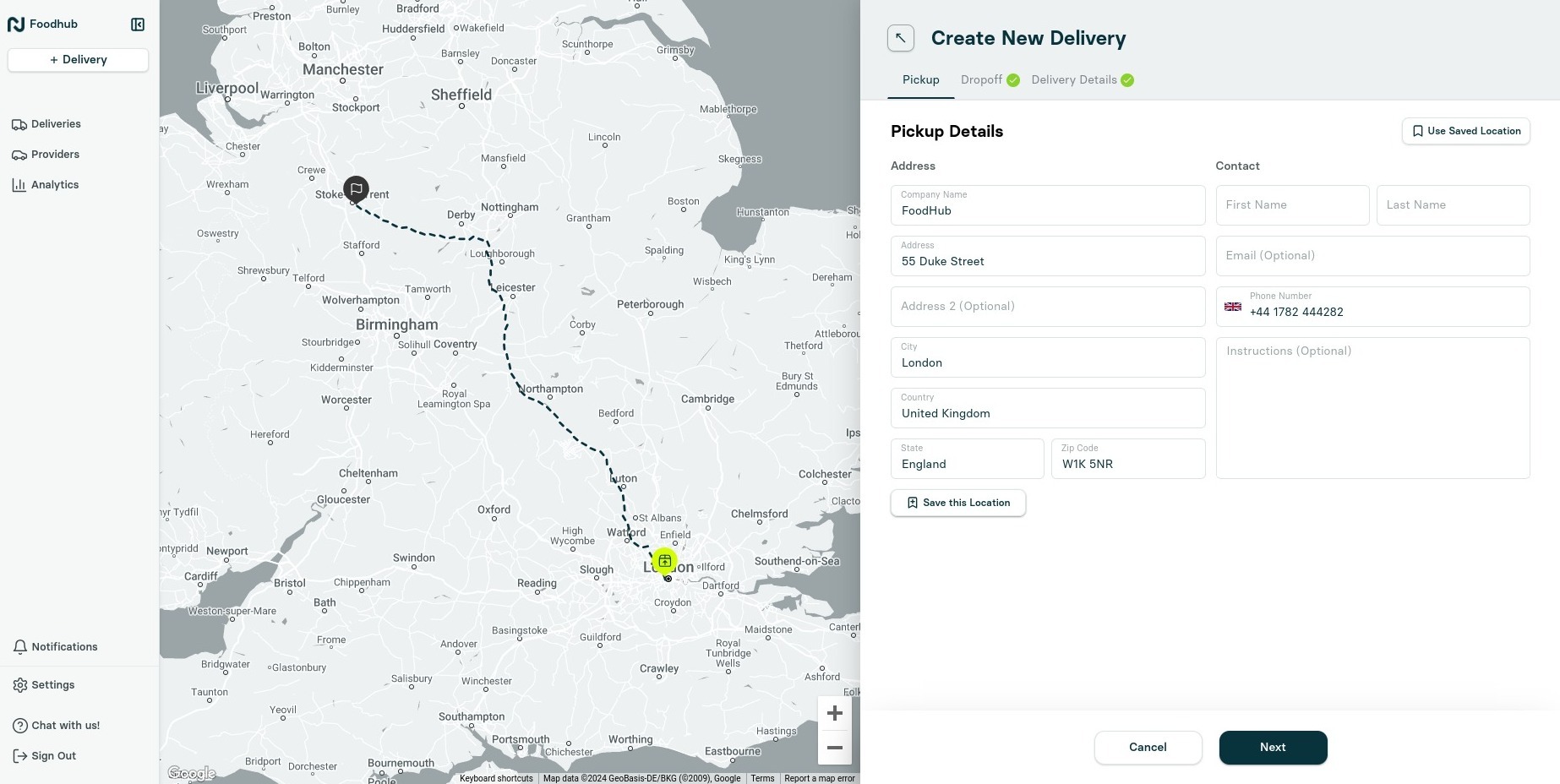Open the Country field set to United Kingdom
1560x784 pixels.
click(x=1047, y=409)
